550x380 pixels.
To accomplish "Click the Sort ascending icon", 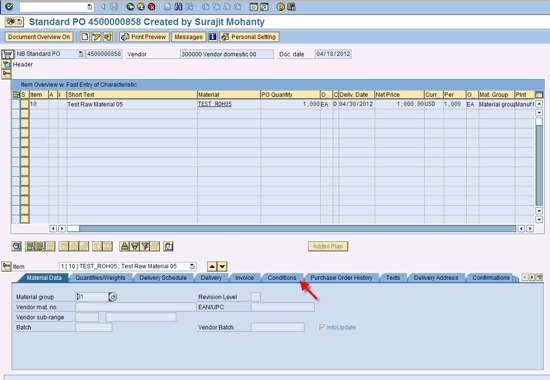I will tap(124, 246).
